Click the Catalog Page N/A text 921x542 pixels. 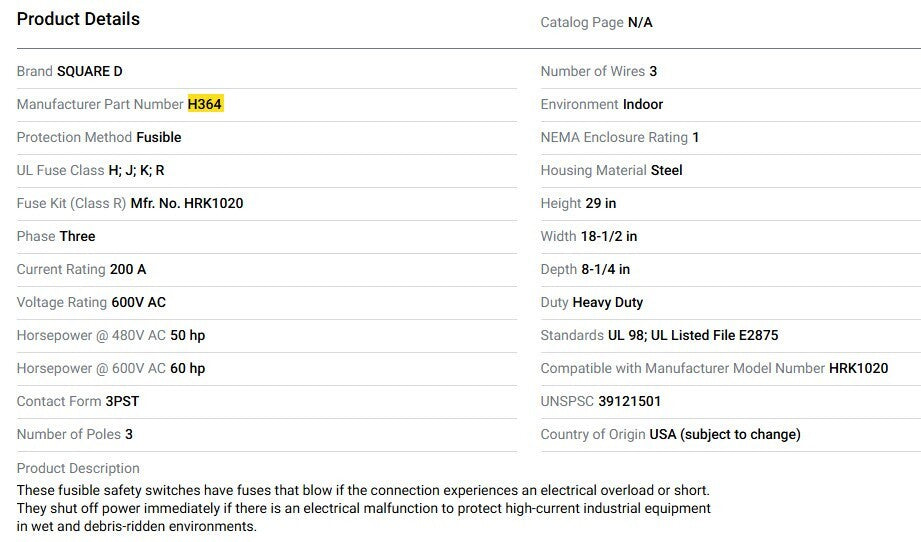(x=596, y=22)
